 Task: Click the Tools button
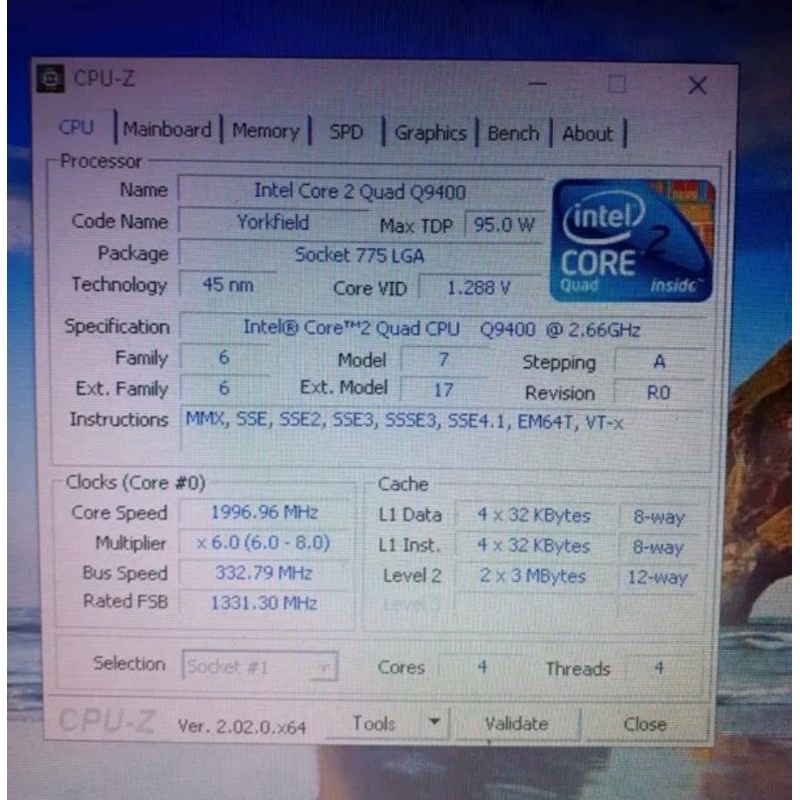click(x=374, y=722)
